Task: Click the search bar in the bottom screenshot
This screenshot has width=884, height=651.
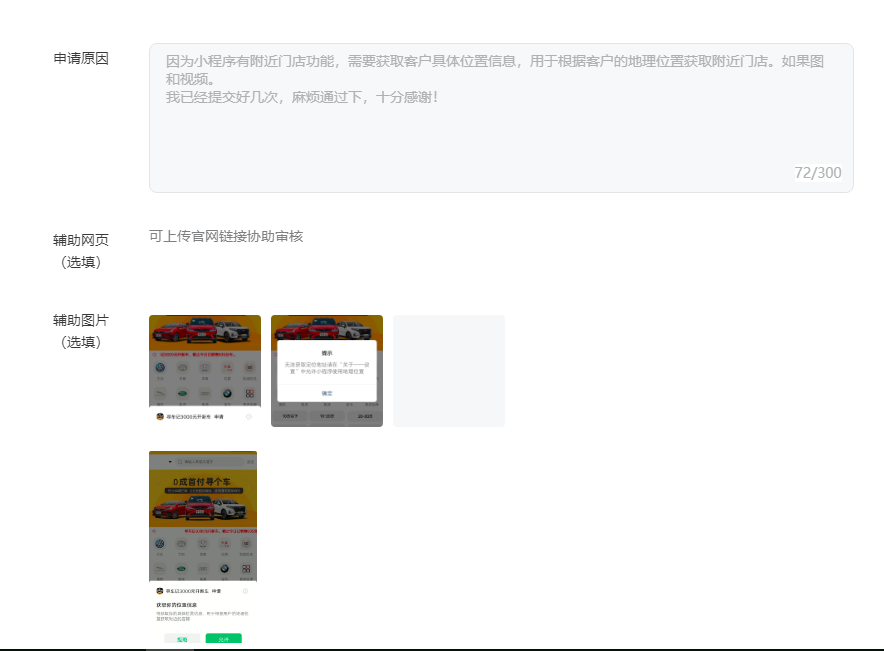Action: 210,462
